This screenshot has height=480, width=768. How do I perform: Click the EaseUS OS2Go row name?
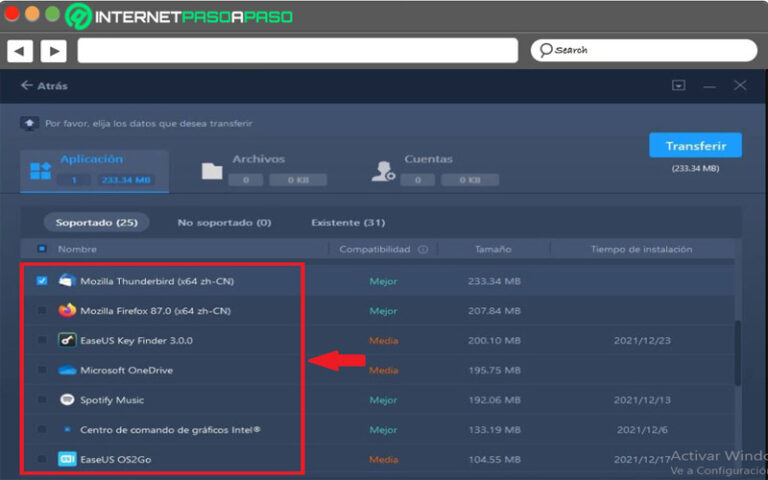(116, 459)
